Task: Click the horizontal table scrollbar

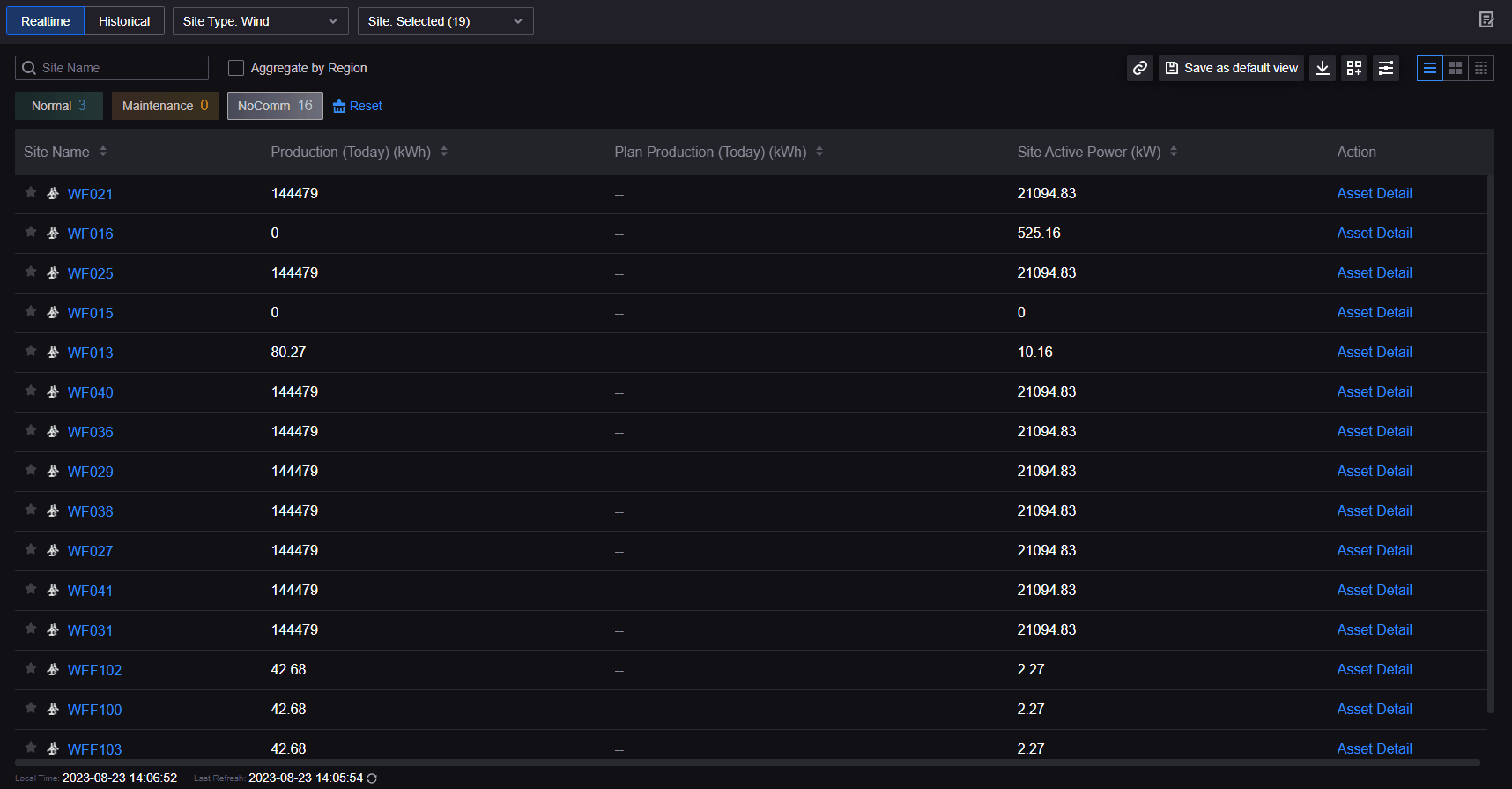Action: click(x=747, y=763)
